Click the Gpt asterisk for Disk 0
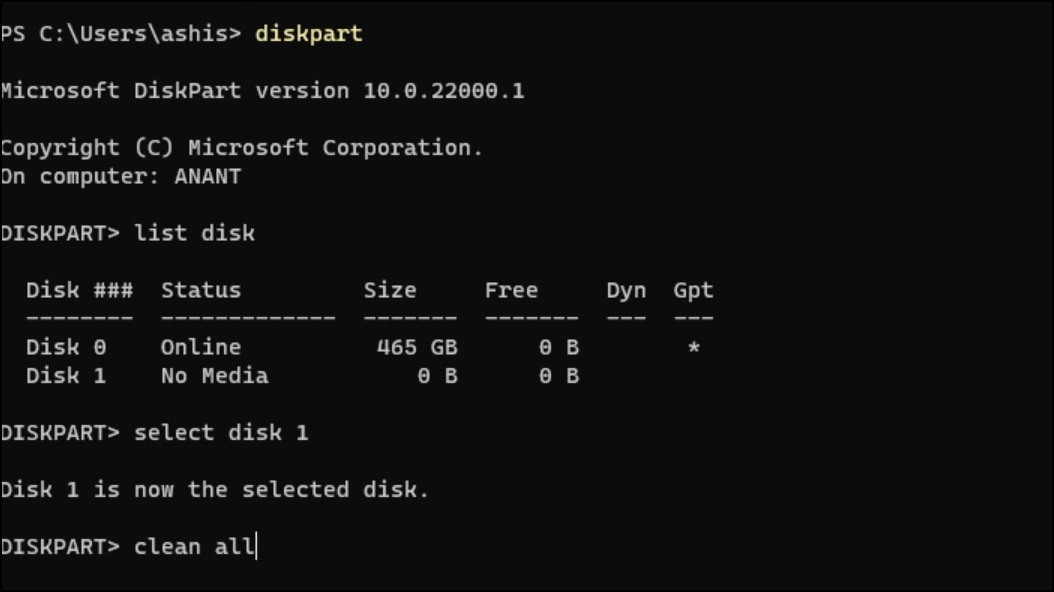Image resolution: width=1054 pixels, height=592 pixels. tap(694, 347)
